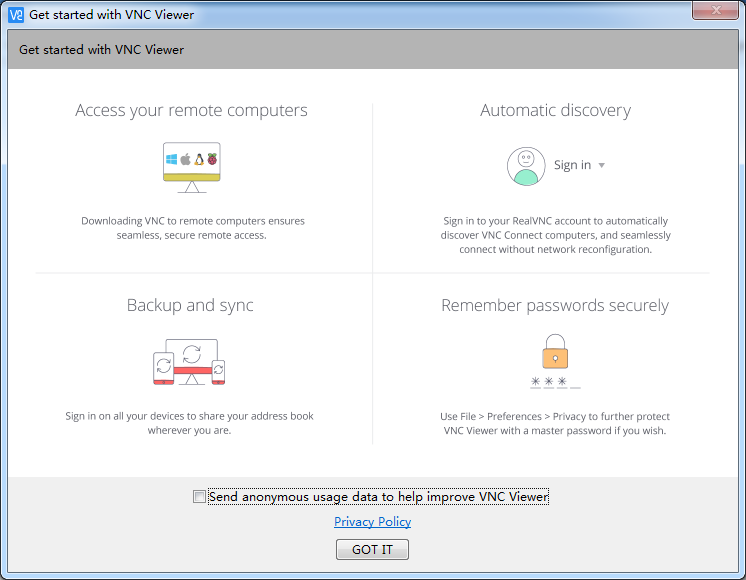Open the Sign in dropdown arrow
The height and width of the screenshot is (580, 746).
601,166
